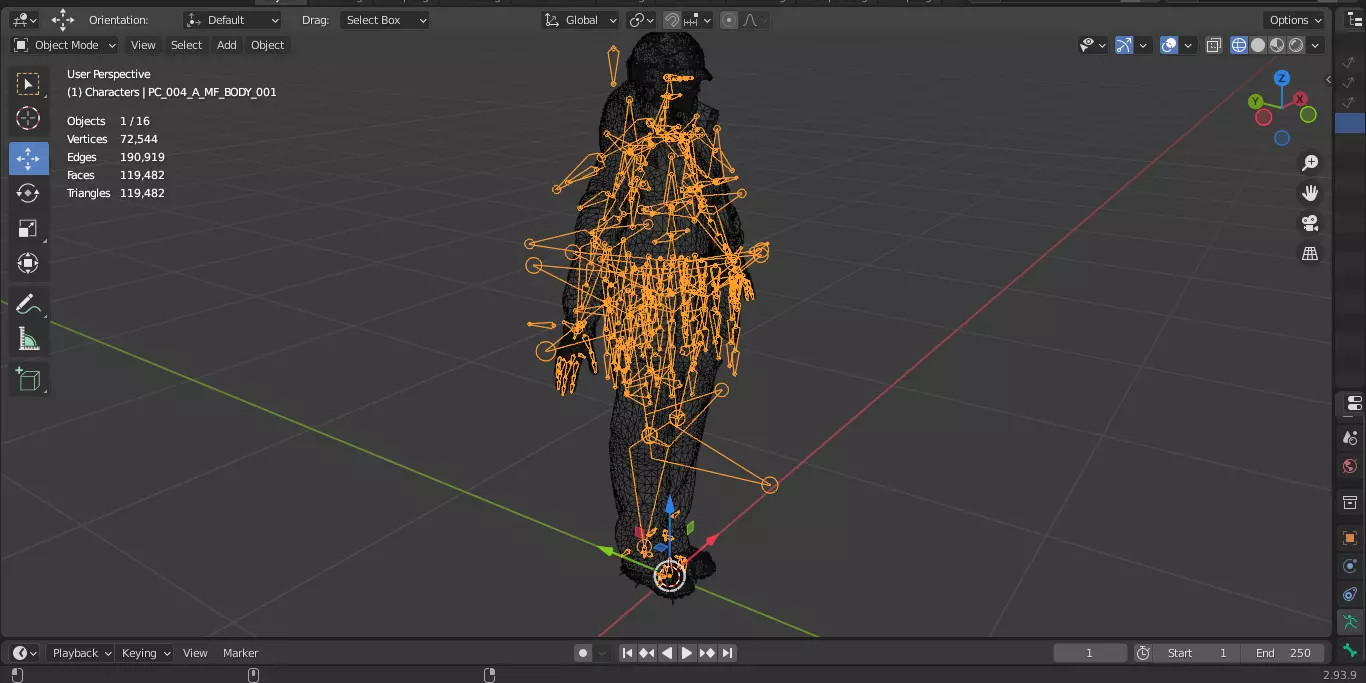Toggle proportional editing button
This screenshot has height=683, width=1366.
pyautogui.click(x=729, y=20)
